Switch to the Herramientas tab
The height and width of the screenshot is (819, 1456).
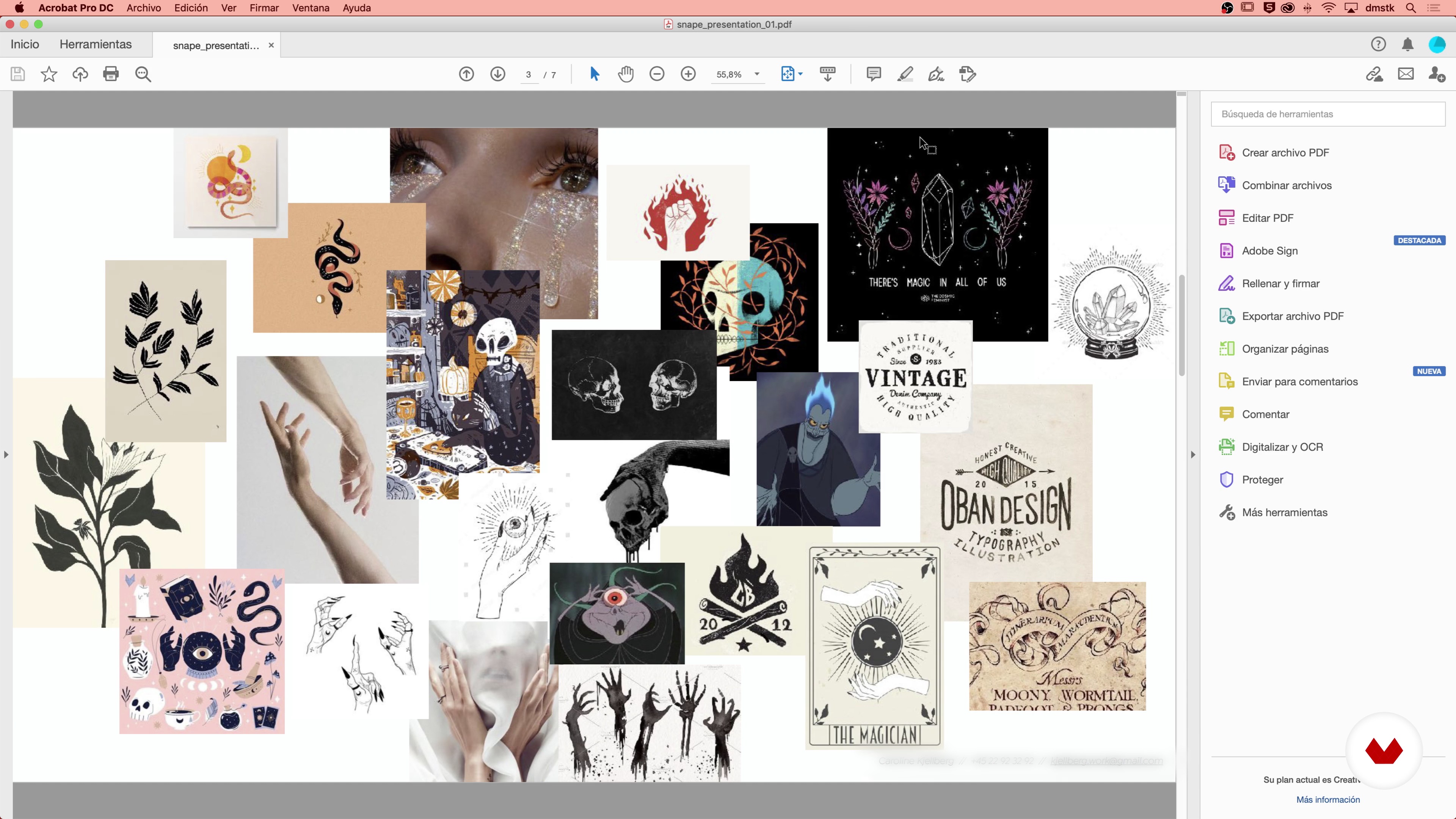pyautogui.click(x=96, y=44)
